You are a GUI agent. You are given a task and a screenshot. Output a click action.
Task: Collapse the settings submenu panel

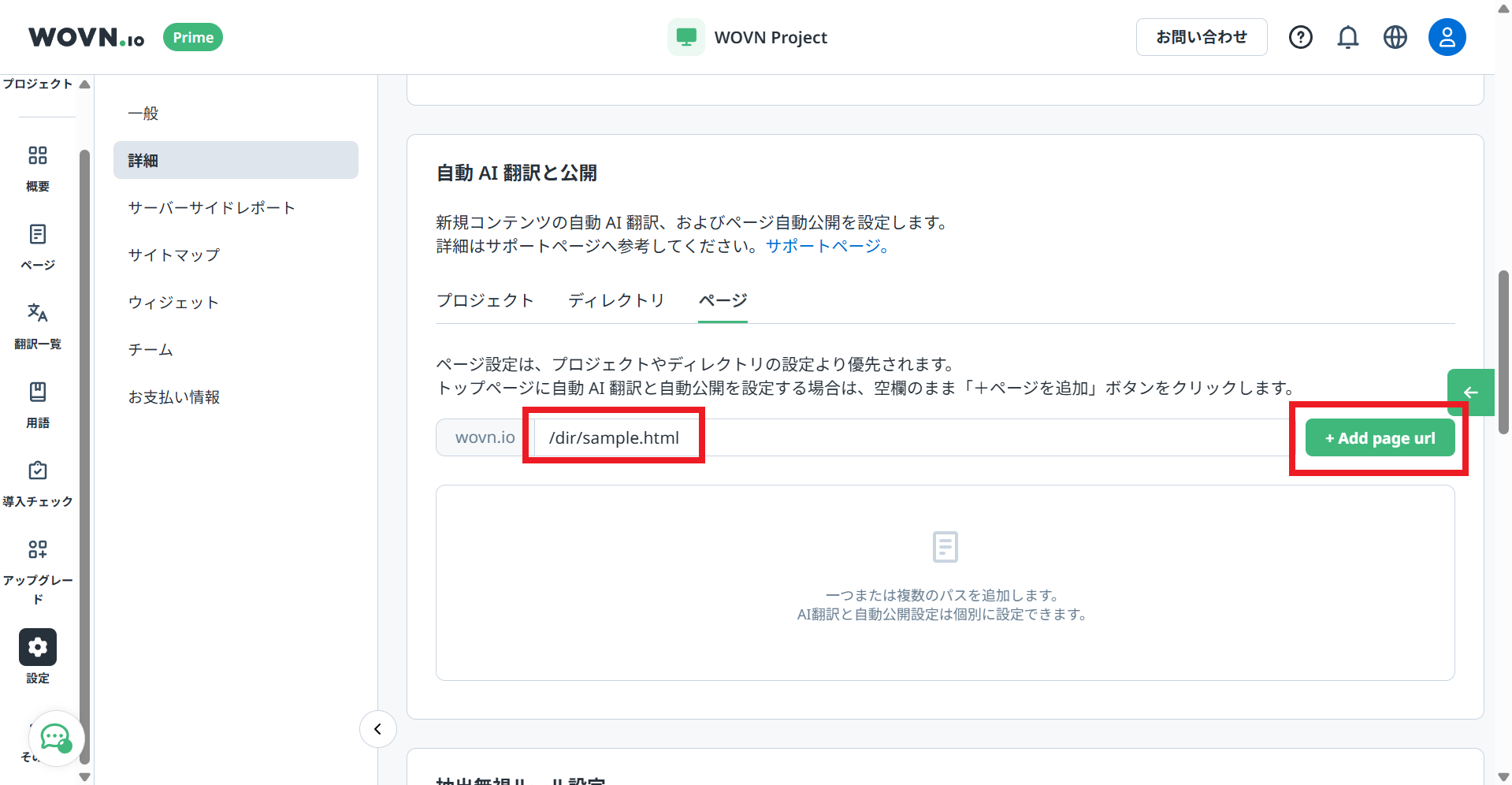click(x=377, y=729)
